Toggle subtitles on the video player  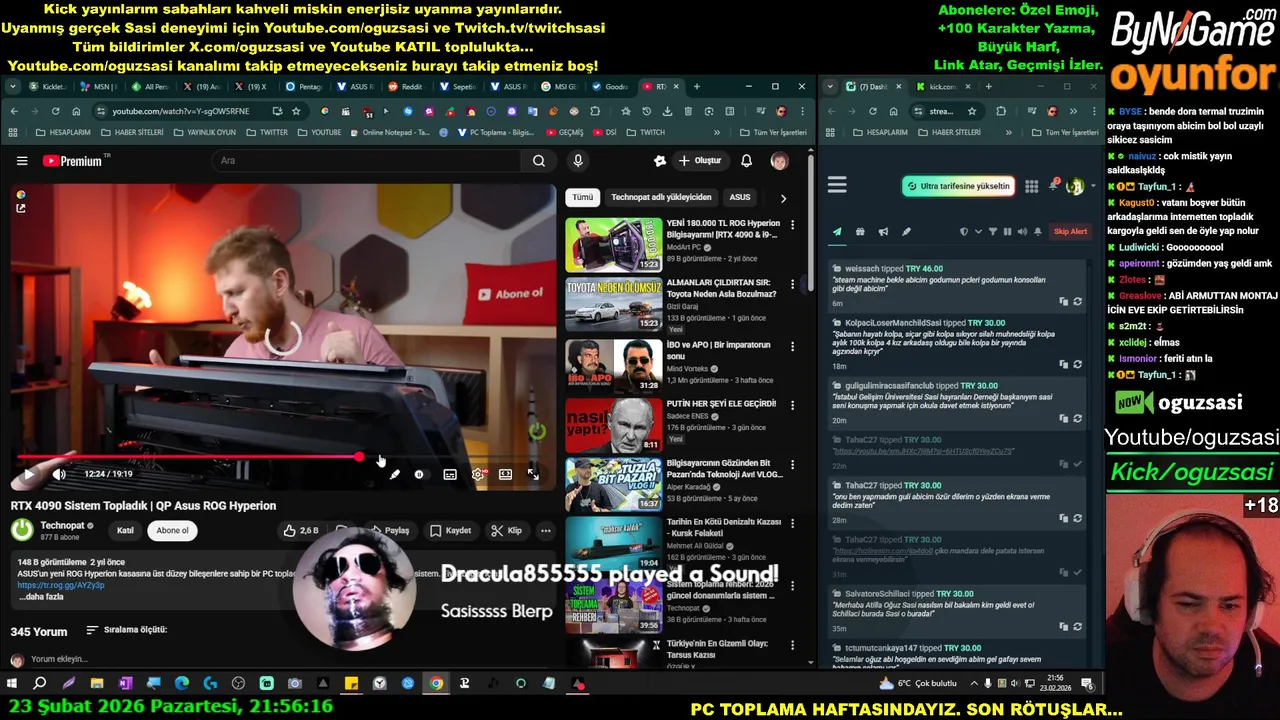tap(450, 474)
